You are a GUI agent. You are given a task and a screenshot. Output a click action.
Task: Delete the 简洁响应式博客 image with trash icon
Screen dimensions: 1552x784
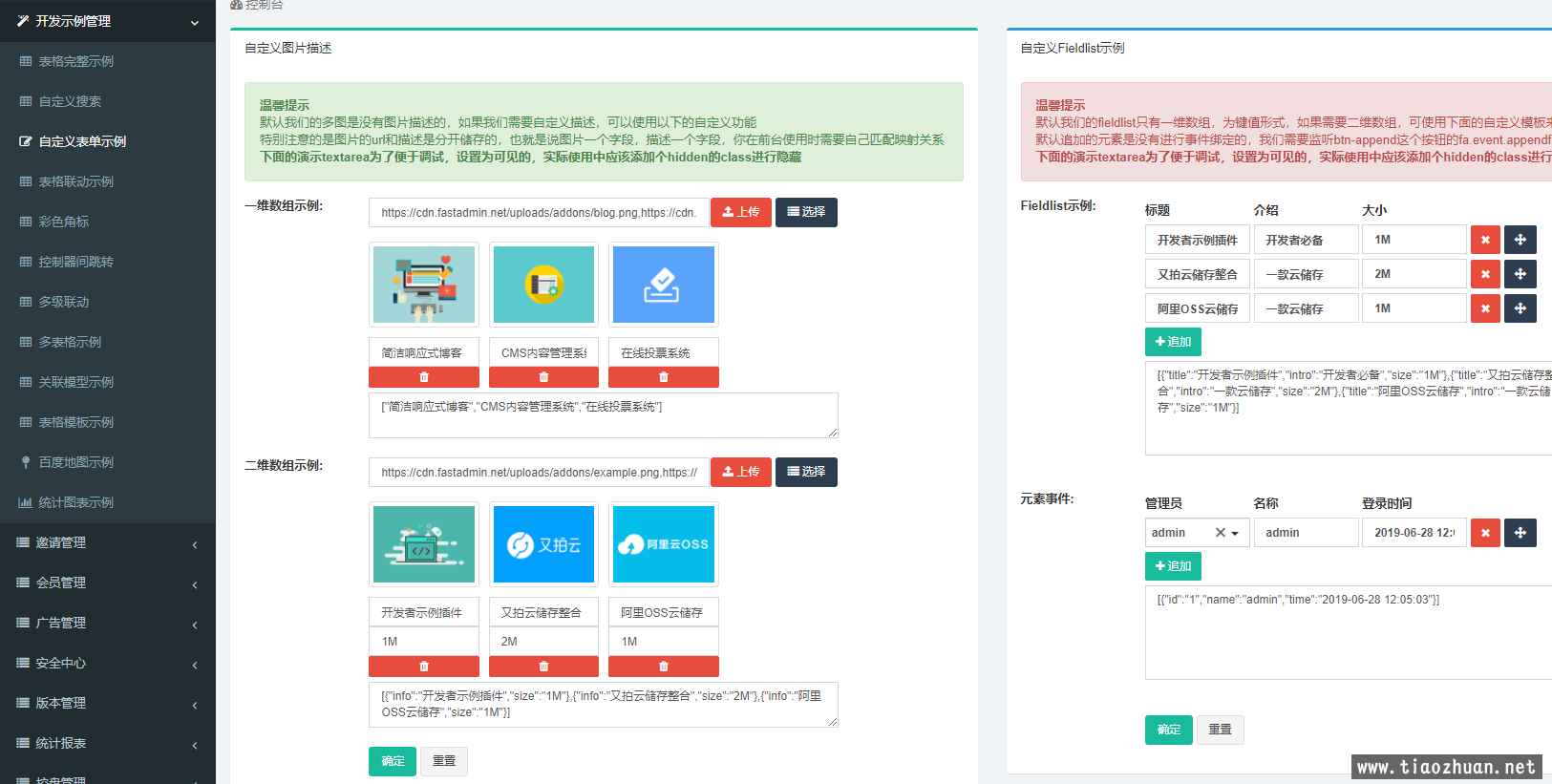pos(424,377)
